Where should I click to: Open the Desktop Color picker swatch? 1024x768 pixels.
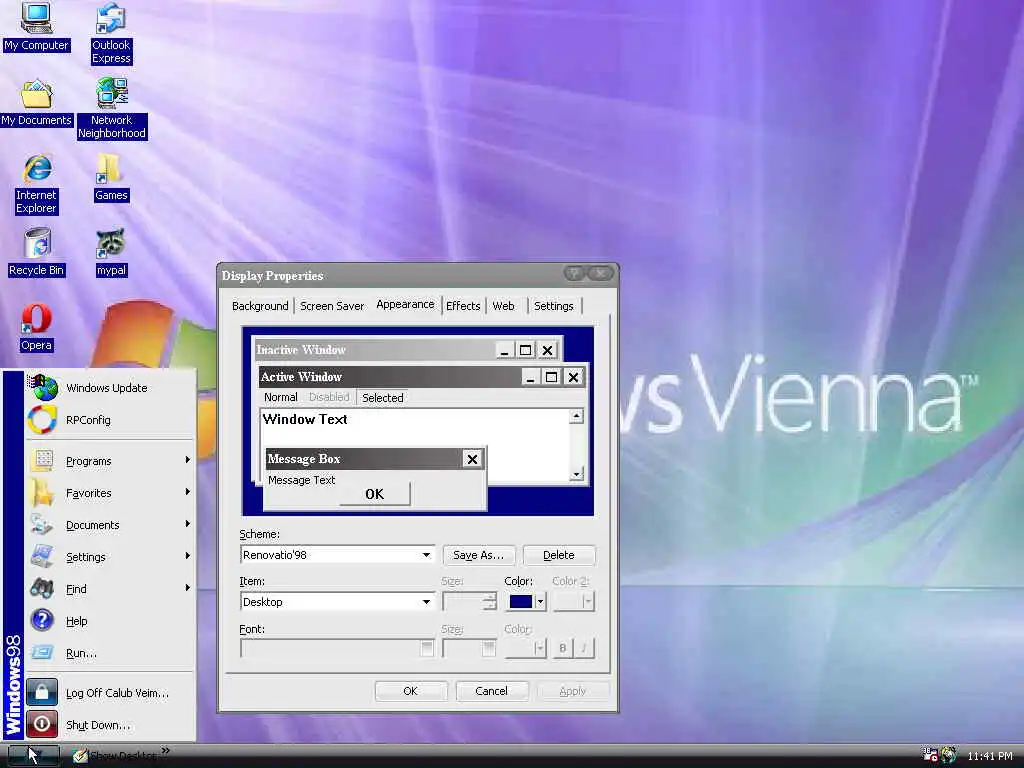pos(526,601)
